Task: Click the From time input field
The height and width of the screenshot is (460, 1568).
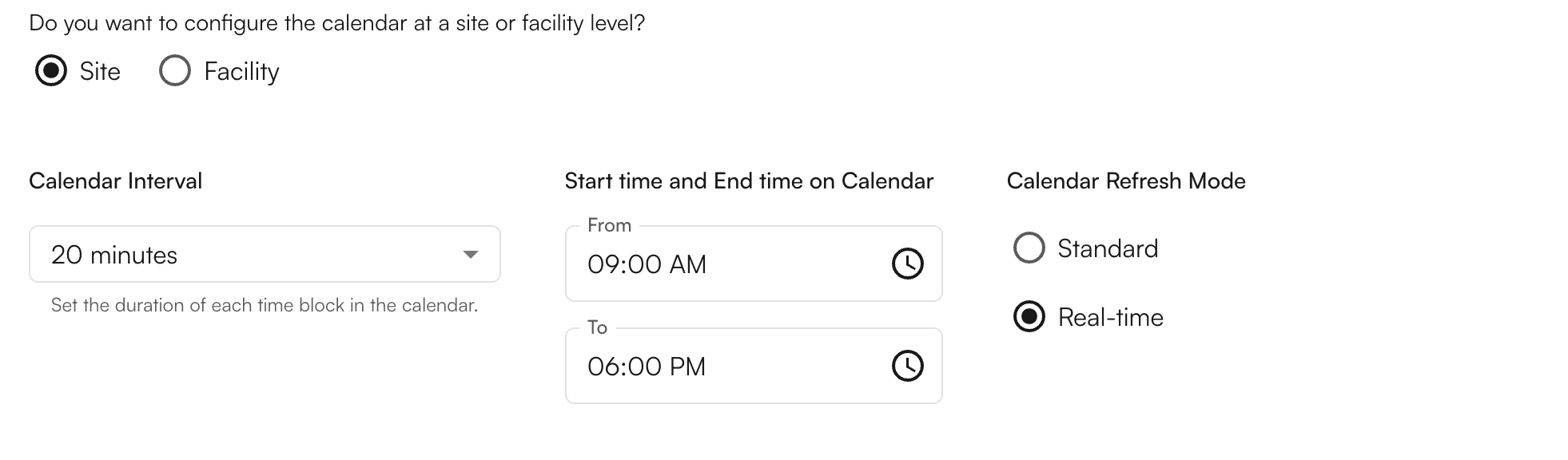Action: (x=719, y=264)
